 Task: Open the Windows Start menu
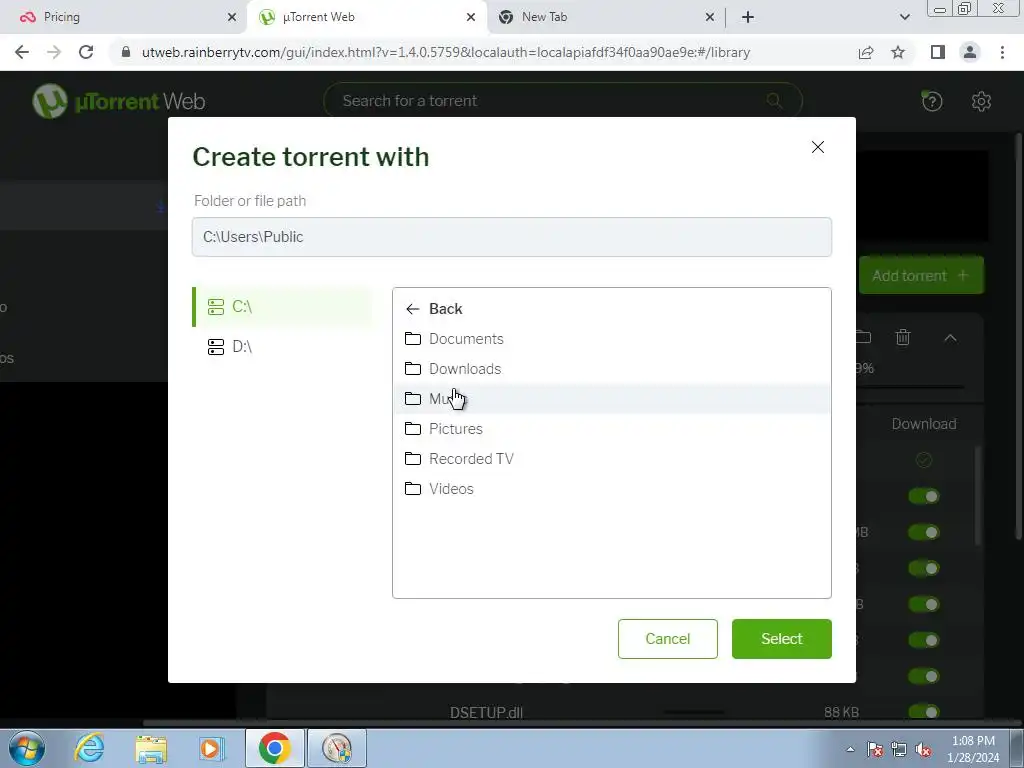[27, 748]
